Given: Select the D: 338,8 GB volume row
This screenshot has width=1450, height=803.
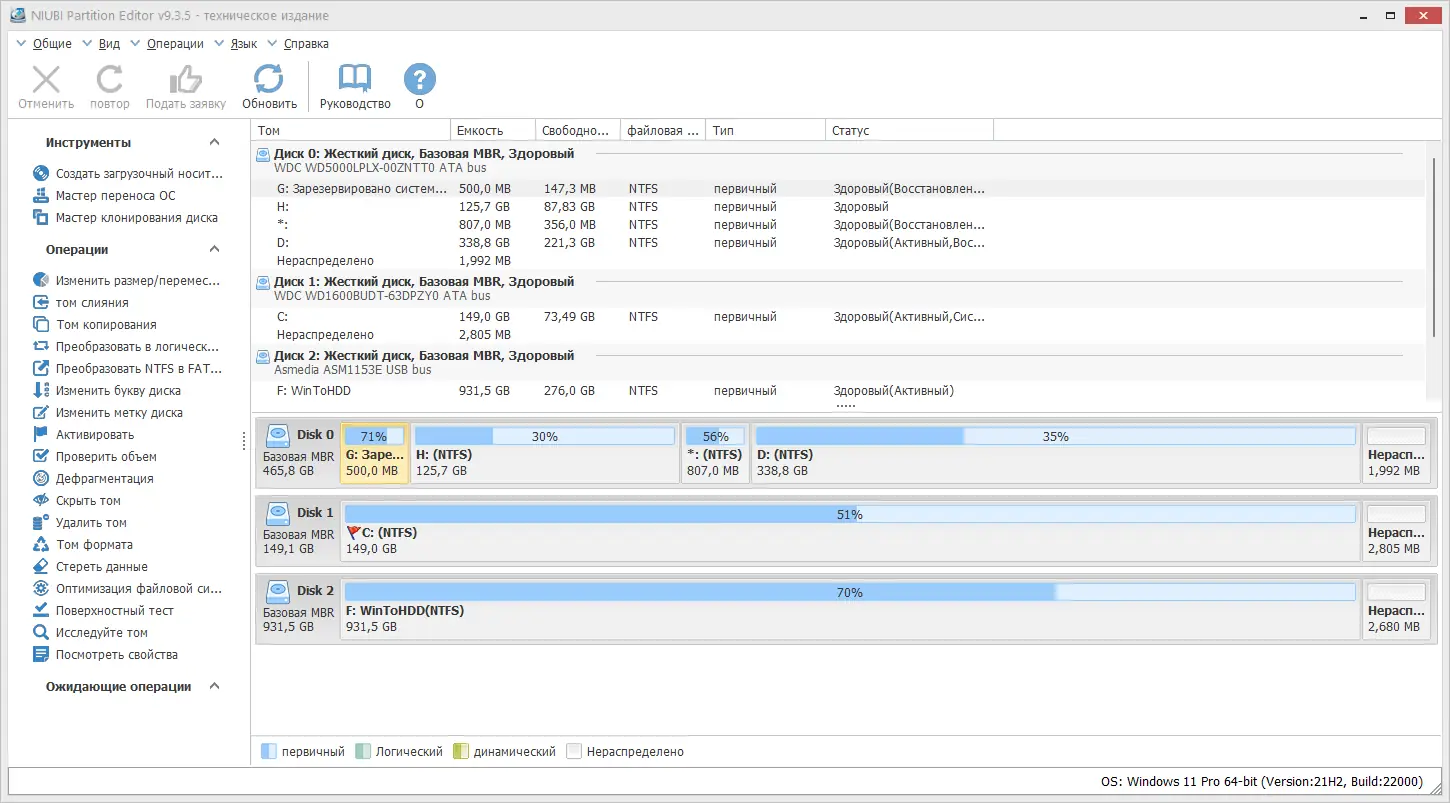Looking at the screenshot, I should click(840, 243).
